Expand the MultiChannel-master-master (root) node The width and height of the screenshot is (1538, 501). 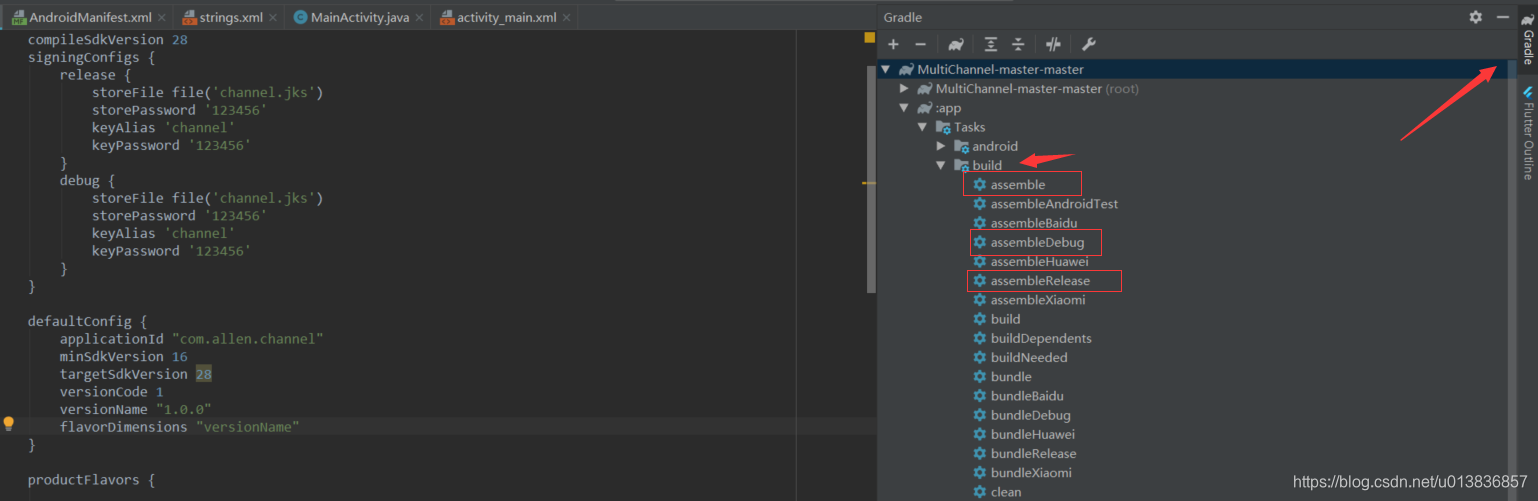coord(904,88)
